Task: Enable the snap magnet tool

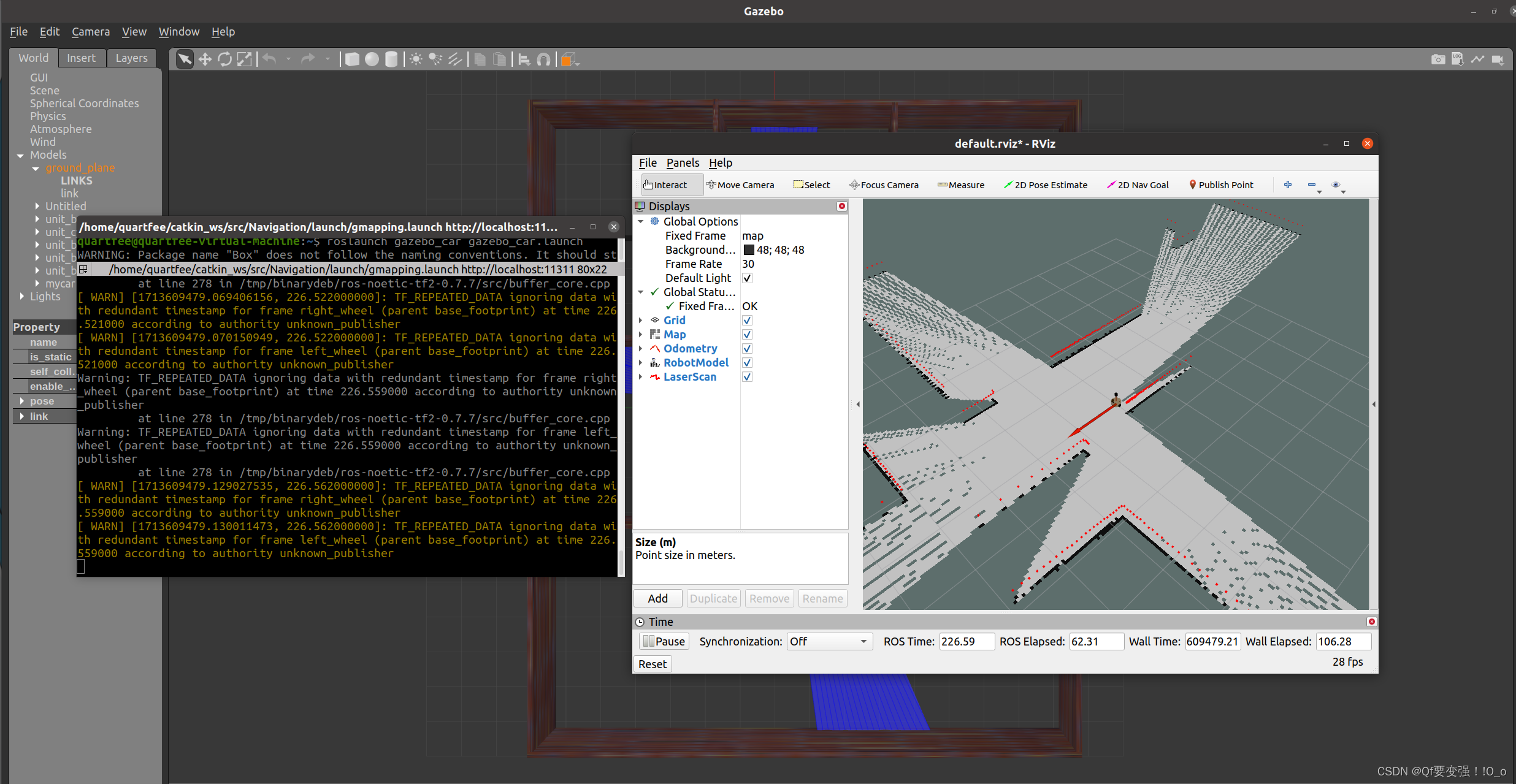Action: [543, 59]
